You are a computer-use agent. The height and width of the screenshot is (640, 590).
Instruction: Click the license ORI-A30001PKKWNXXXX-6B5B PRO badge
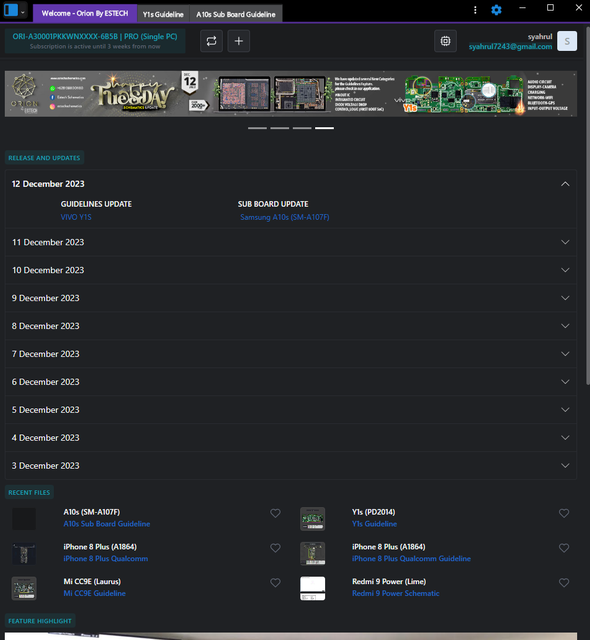click(95, 41)
